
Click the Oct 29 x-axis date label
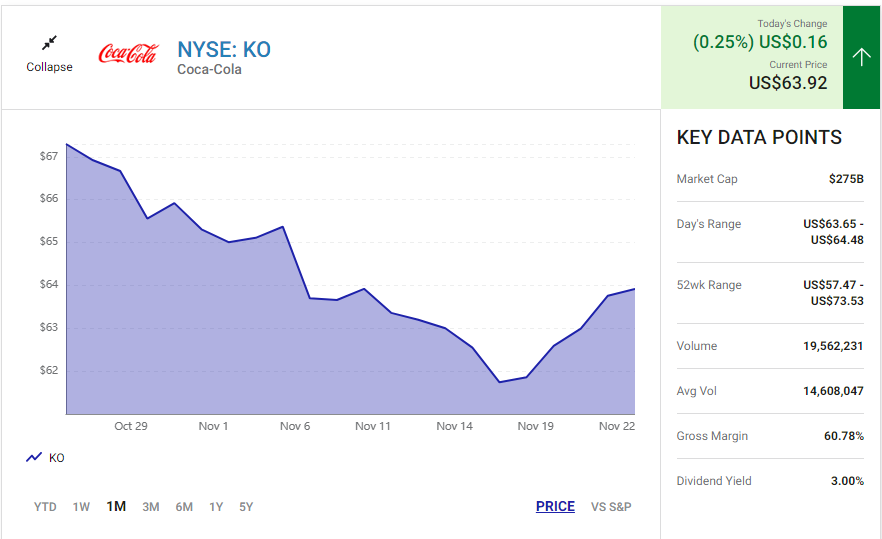[x=131, y=426]
